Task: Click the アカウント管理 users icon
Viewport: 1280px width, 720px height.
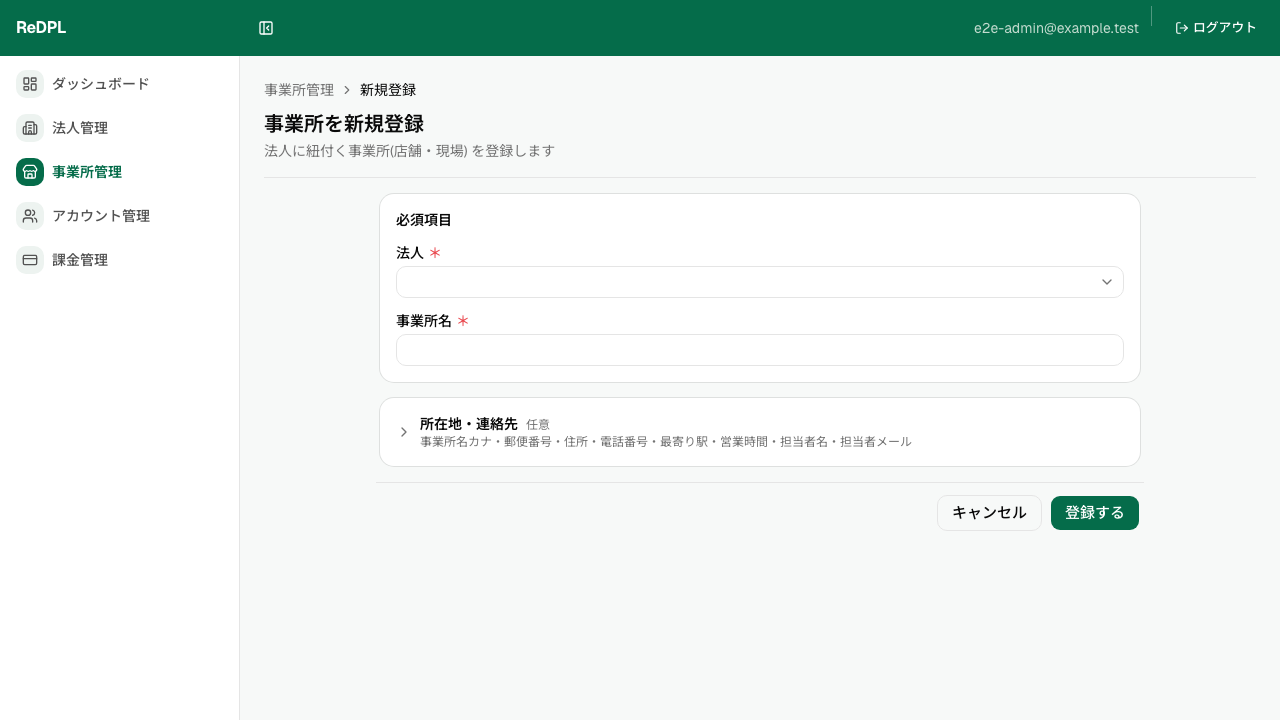Action: [x=30, y=216]
